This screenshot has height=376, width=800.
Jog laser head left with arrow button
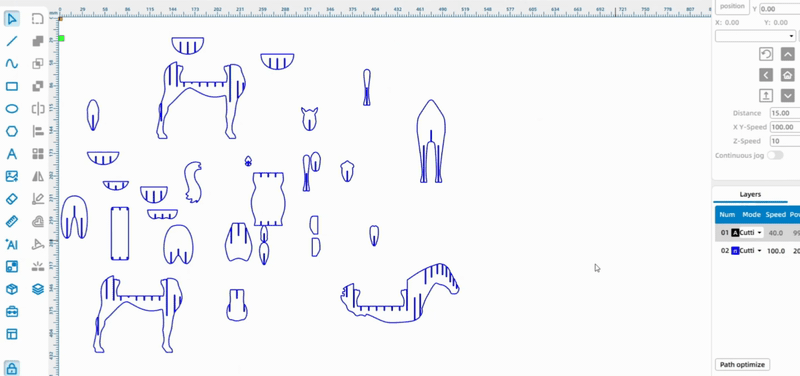[x=766, y=75]
